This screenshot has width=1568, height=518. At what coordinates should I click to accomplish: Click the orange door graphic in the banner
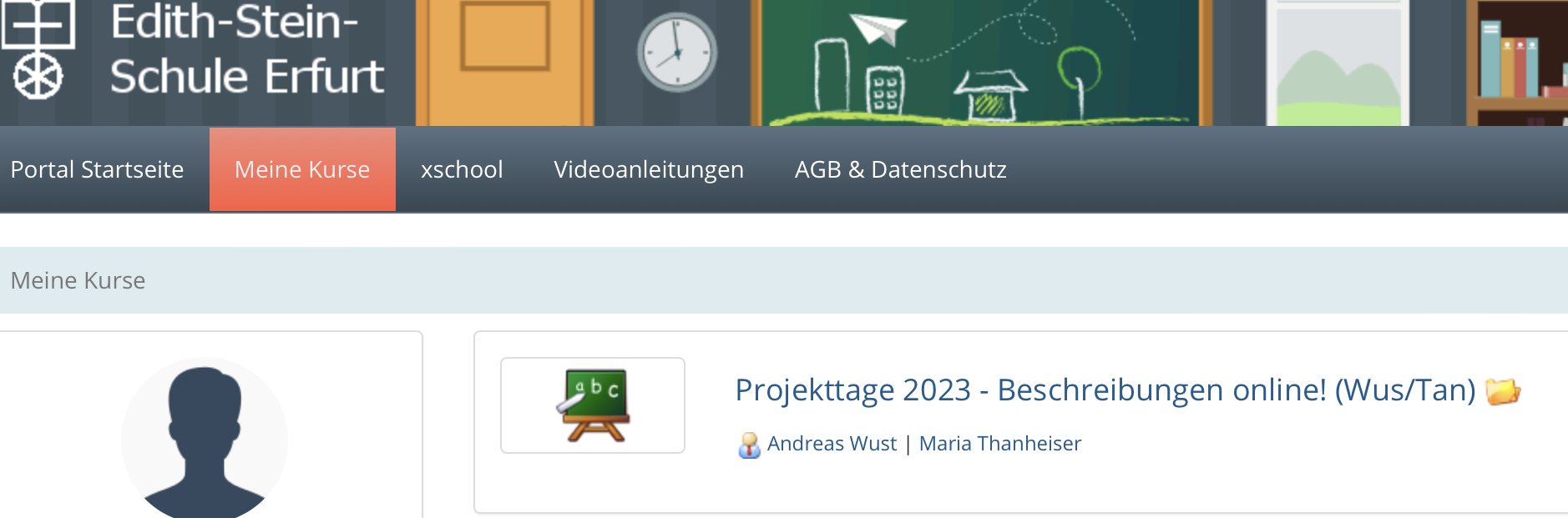tap(505, 63)
